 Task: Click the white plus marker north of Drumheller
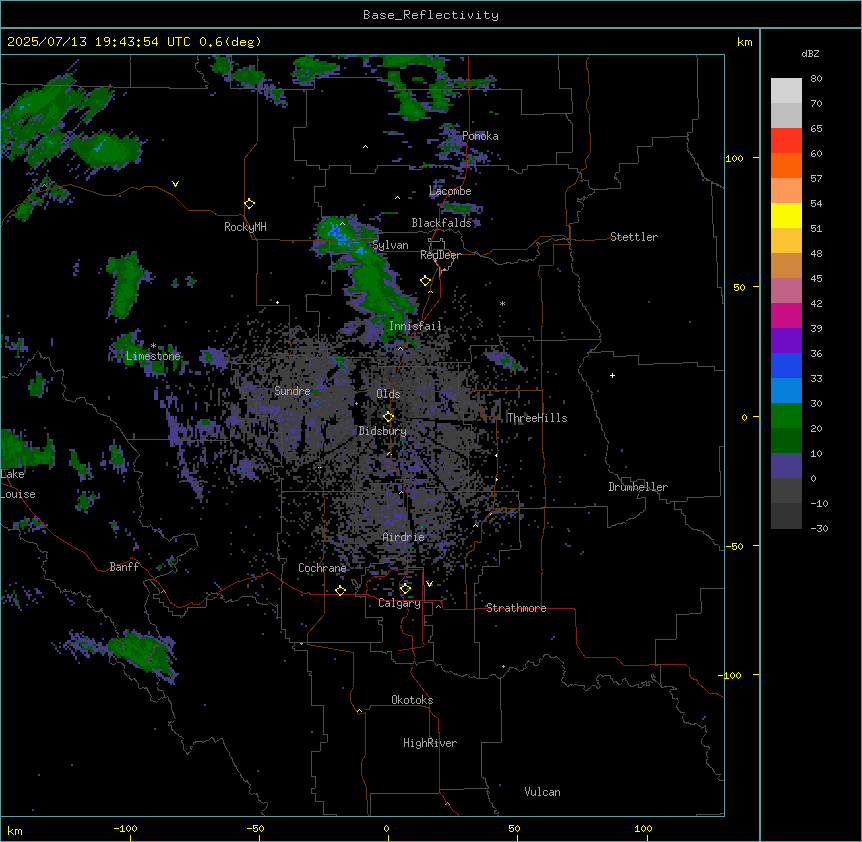612,375
